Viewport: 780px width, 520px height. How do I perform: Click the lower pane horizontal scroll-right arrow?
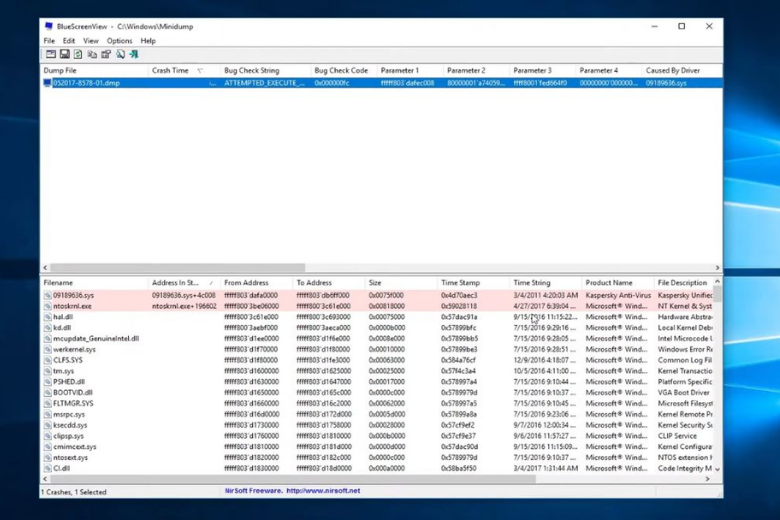click(707, 479)
